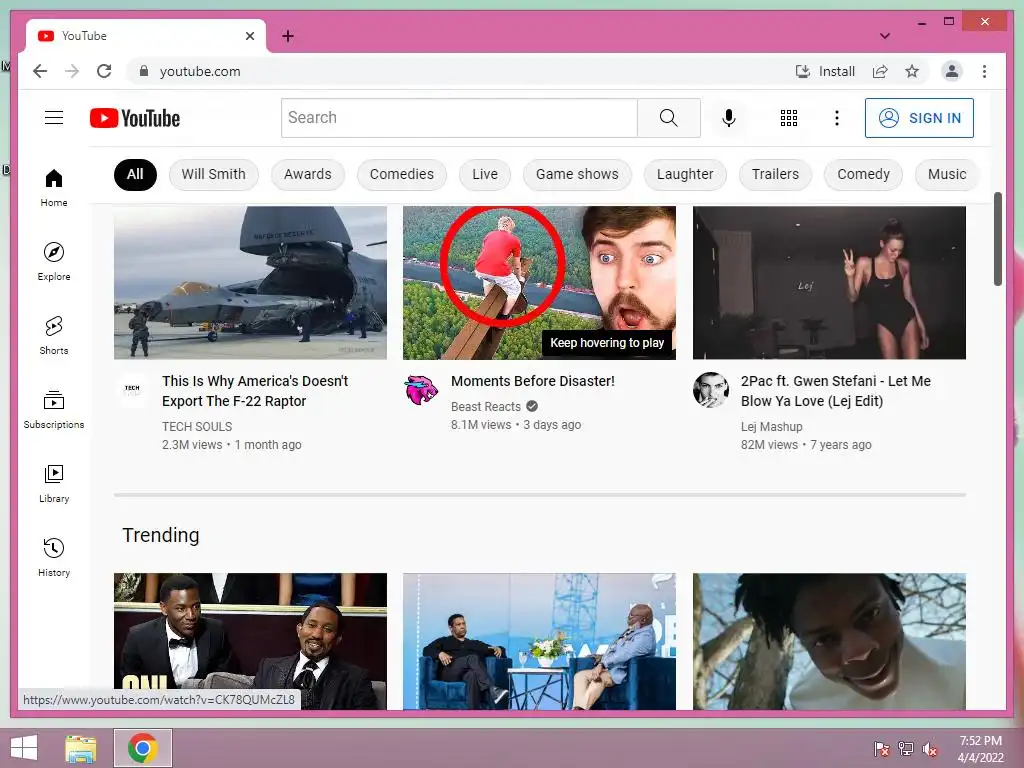Viewport: 1024px width, 768px height.
Task: Go to Home in sidebar
Action: pos(54,188)
